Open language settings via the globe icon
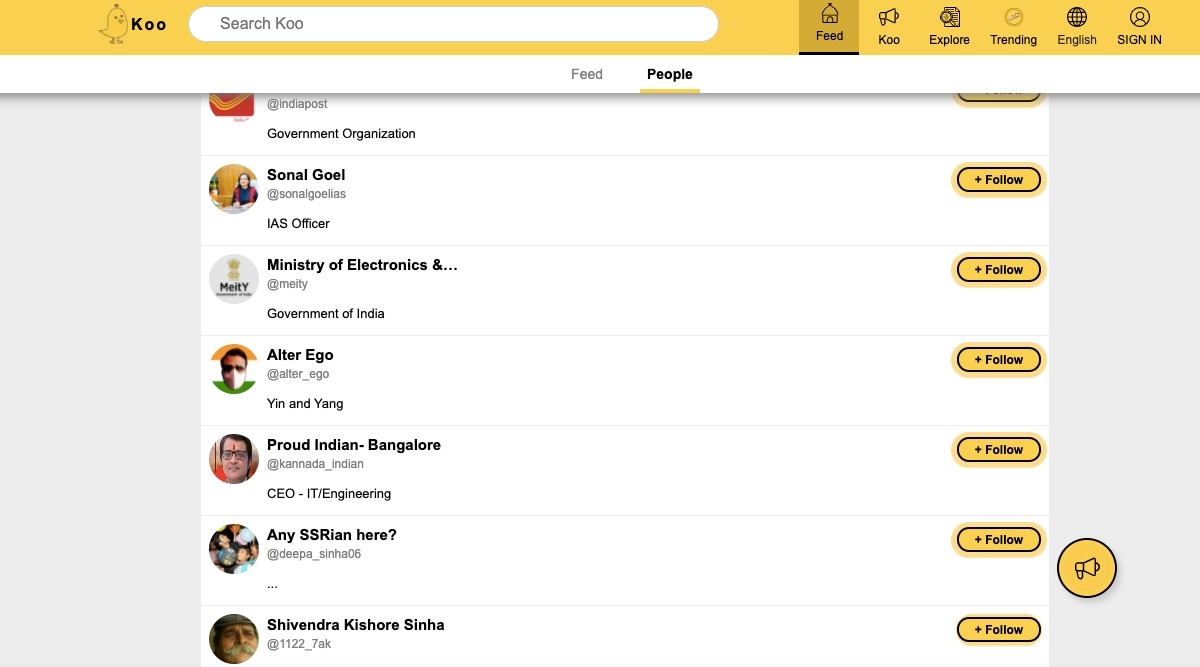The height and width of the screenshot is (667, 1200). (x=1076, y=17)
